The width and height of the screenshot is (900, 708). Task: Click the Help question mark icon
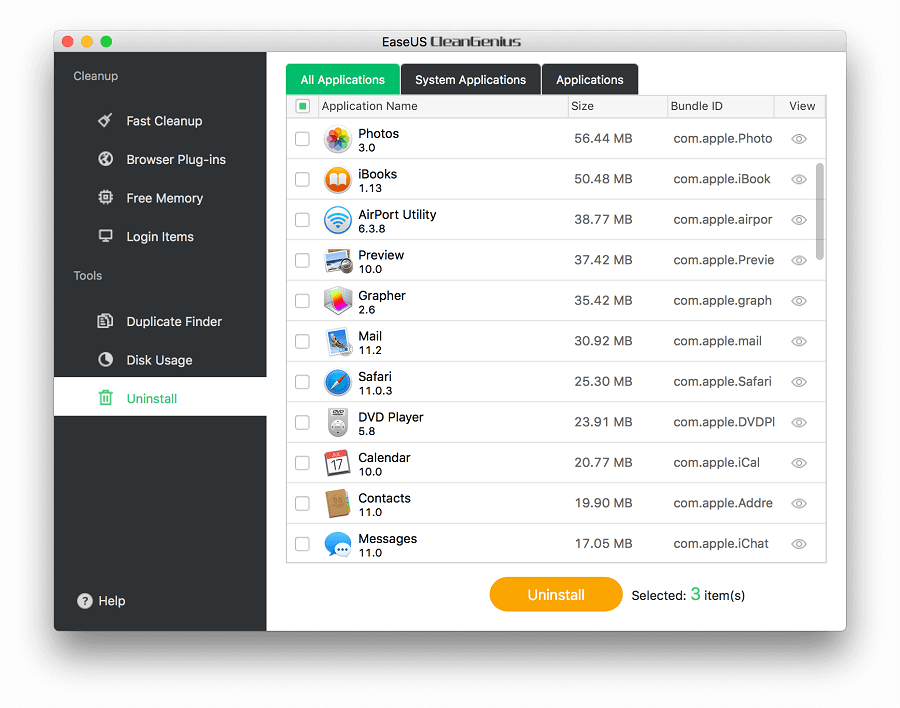[84, 601]
